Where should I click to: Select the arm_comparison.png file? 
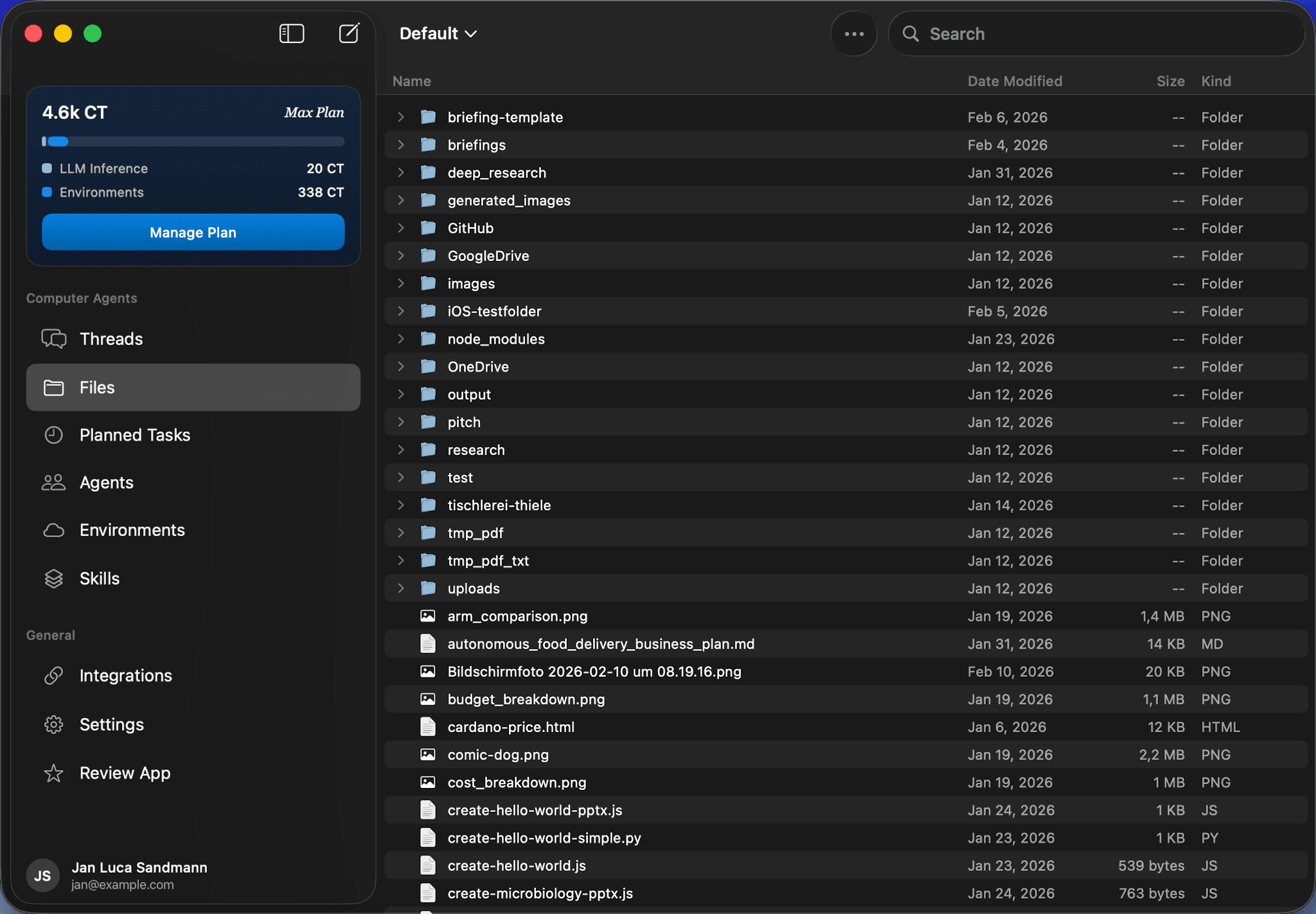pos(517,616)
